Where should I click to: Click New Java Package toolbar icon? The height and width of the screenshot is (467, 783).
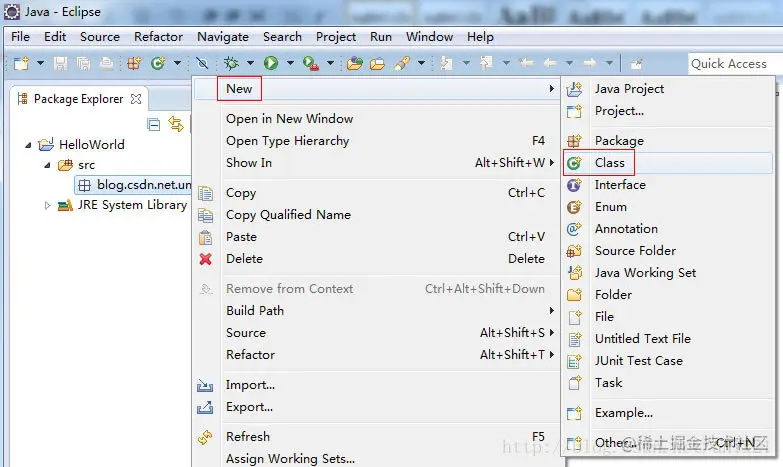[134, 63]
